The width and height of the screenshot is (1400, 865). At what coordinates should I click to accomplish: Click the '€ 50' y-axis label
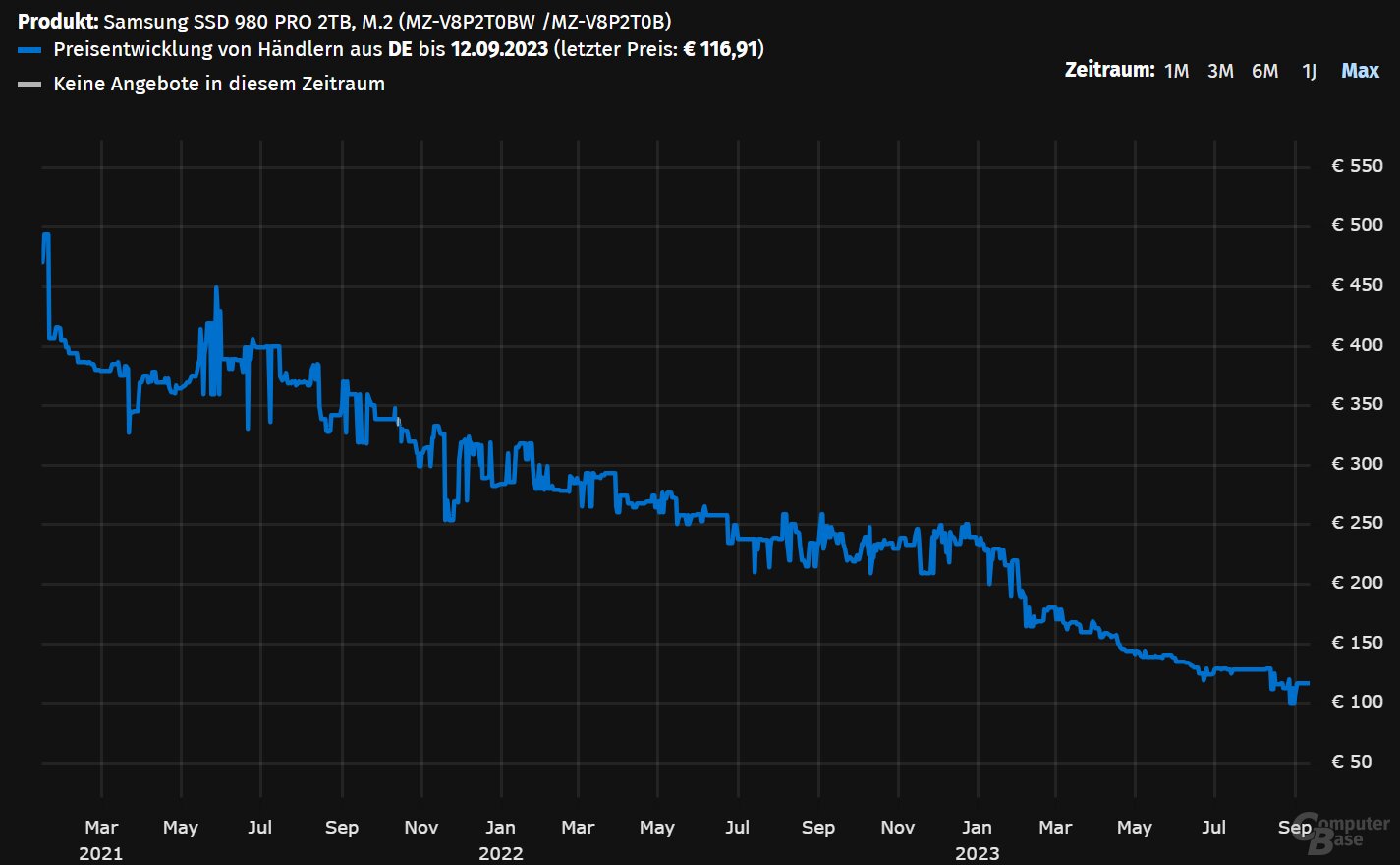point(1352,762)
